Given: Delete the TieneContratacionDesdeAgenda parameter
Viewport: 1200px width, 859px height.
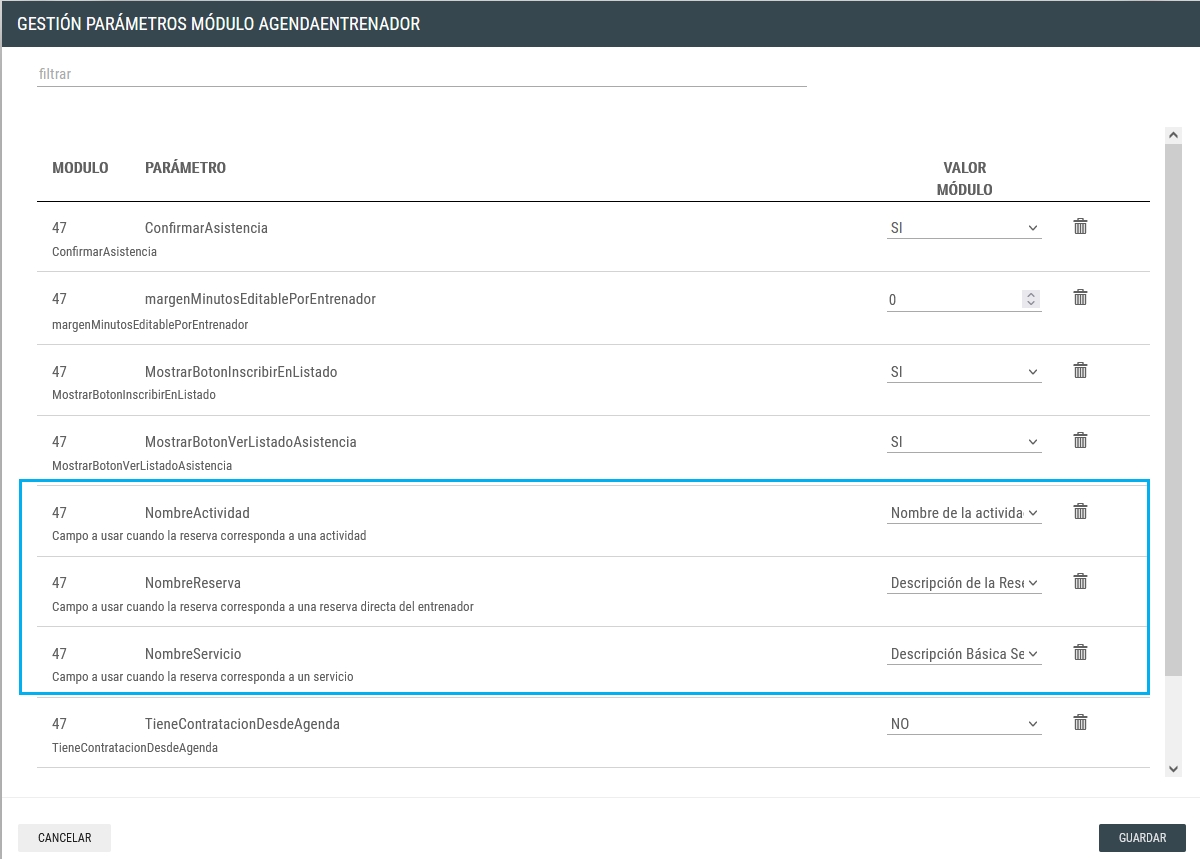Looking at the screenshot, I should [1080, 723].
